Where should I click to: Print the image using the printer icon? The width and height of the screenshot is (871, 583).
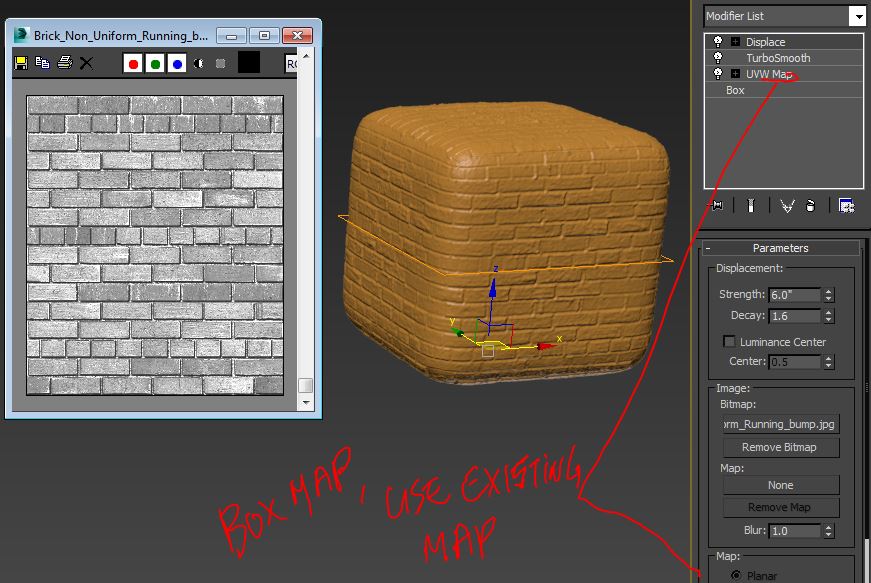tap(65, 62)
